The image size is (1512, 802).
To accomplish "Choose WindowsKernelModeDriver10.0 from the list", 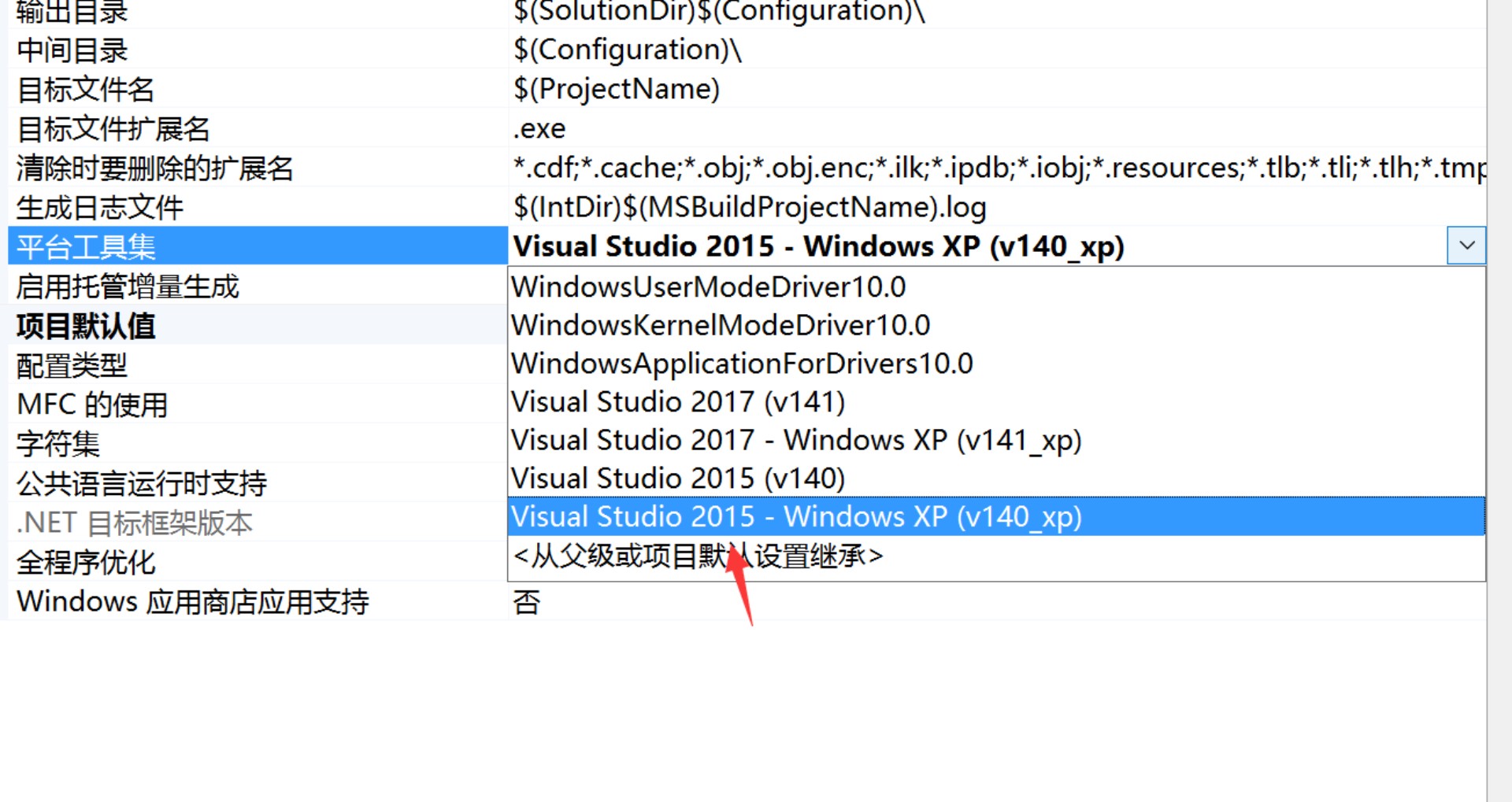I will point(721,325).
